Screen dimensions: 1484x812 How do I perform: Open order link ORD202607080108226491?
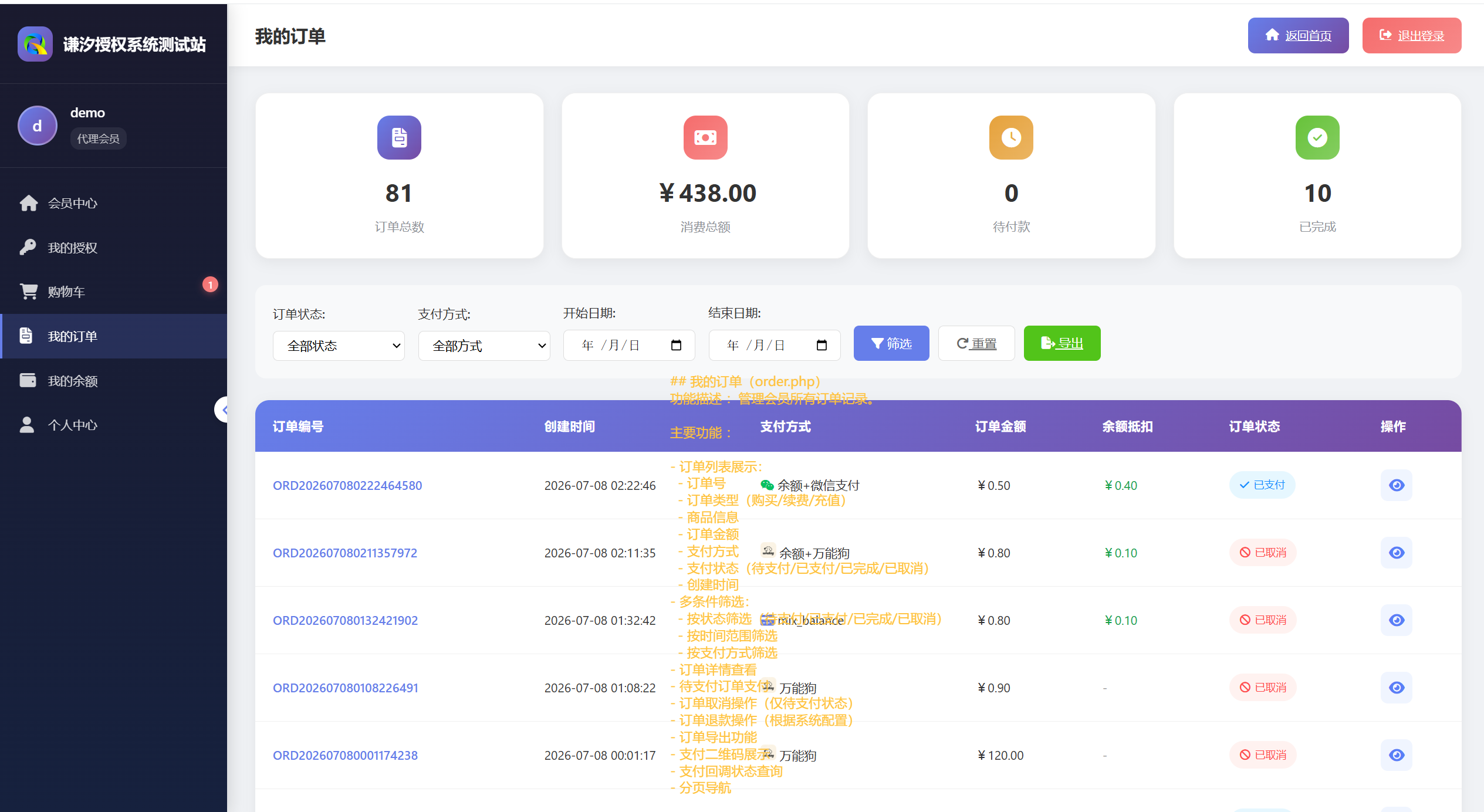tap(346, 688)
